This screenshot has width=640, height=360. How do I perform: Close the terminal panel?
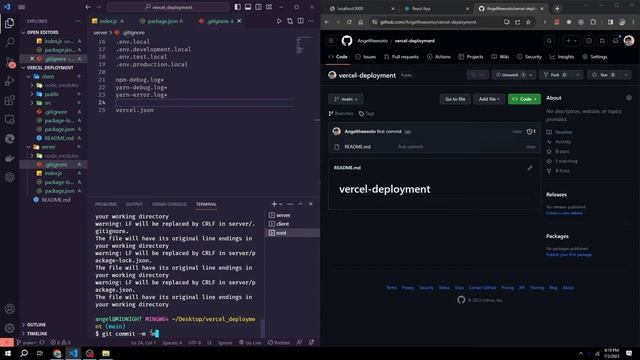pyautogui.click(x=311, y=204)
